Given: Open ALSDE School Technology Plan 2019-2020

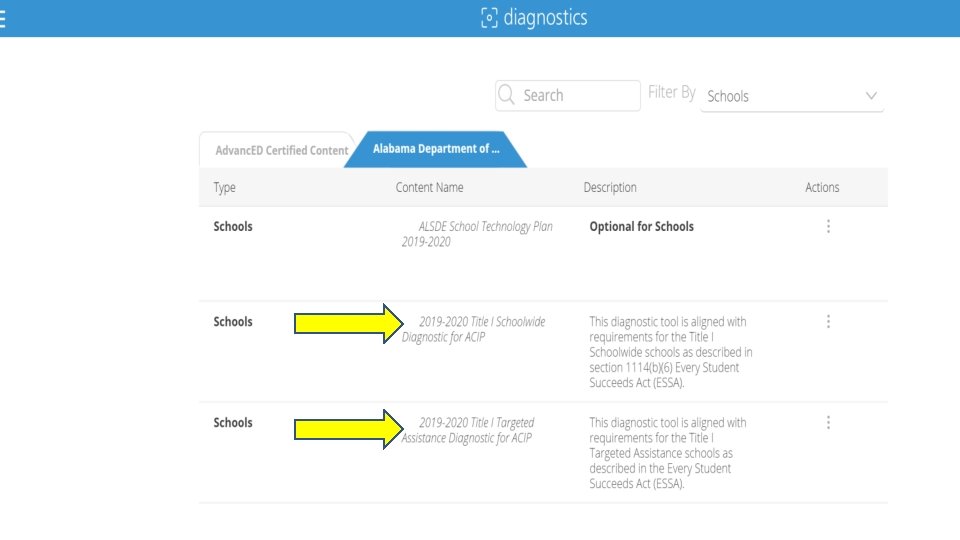Looking at the screenshot, I should 476,234.
